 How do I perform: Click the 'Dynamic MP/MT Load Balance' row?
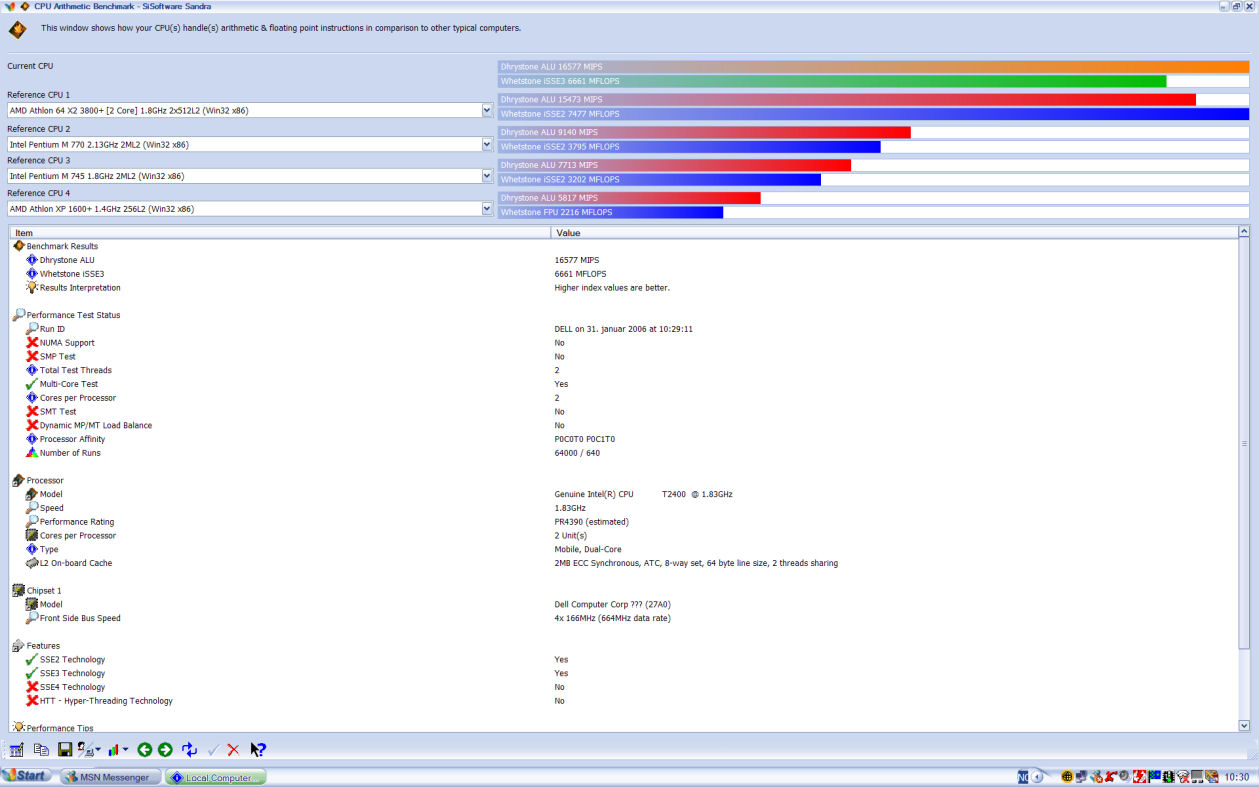click(x=96, y=425)
